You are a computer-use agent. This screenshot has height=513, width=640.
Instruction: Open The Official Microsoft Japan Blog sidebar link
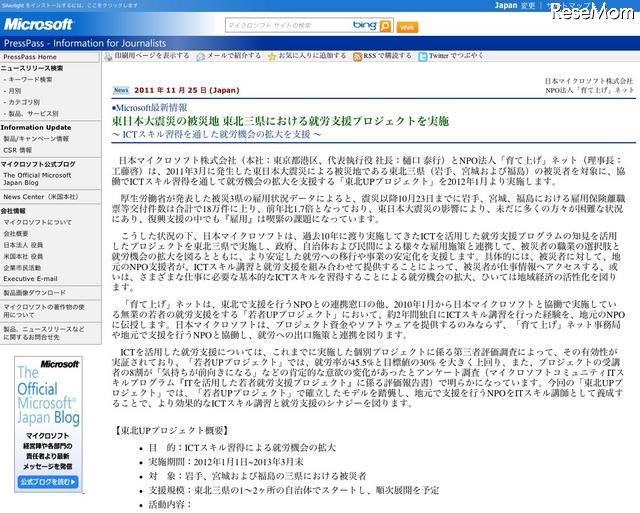tap(37, 179)
